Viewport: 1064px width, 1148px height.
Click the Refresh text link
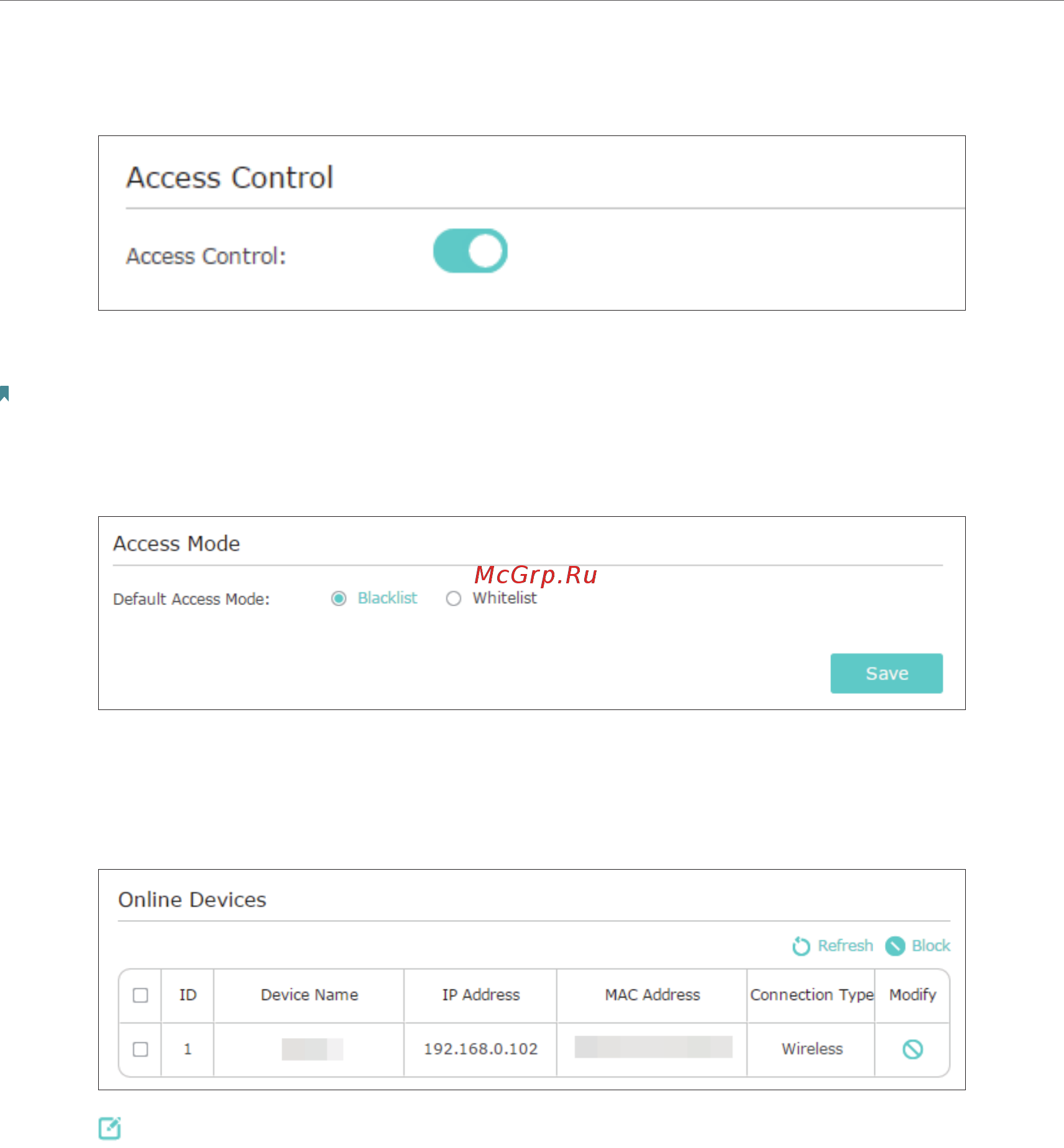click(845, 945)
